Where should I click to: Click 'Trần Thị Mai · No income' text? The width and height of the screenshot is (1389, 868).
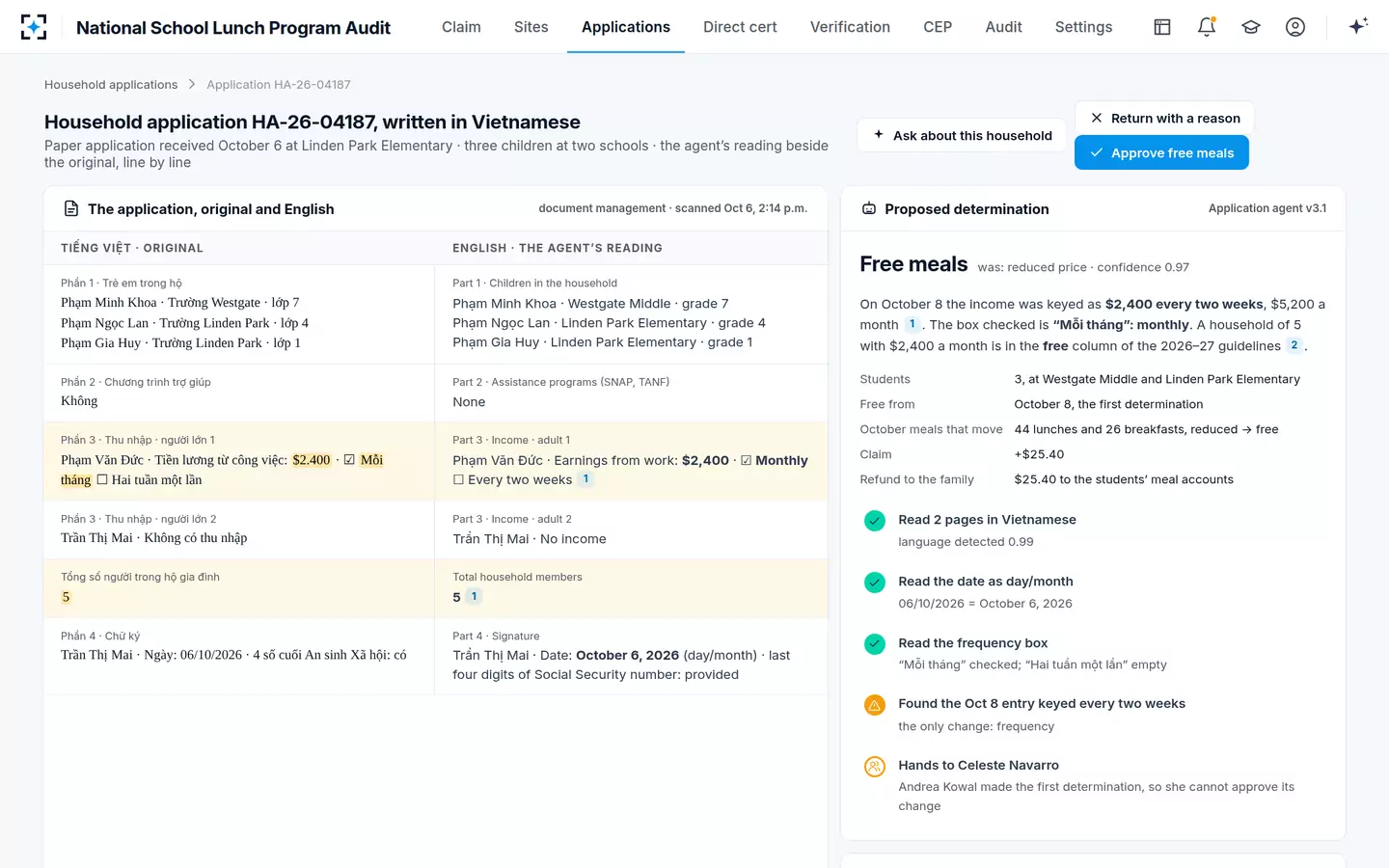(530, 539)
